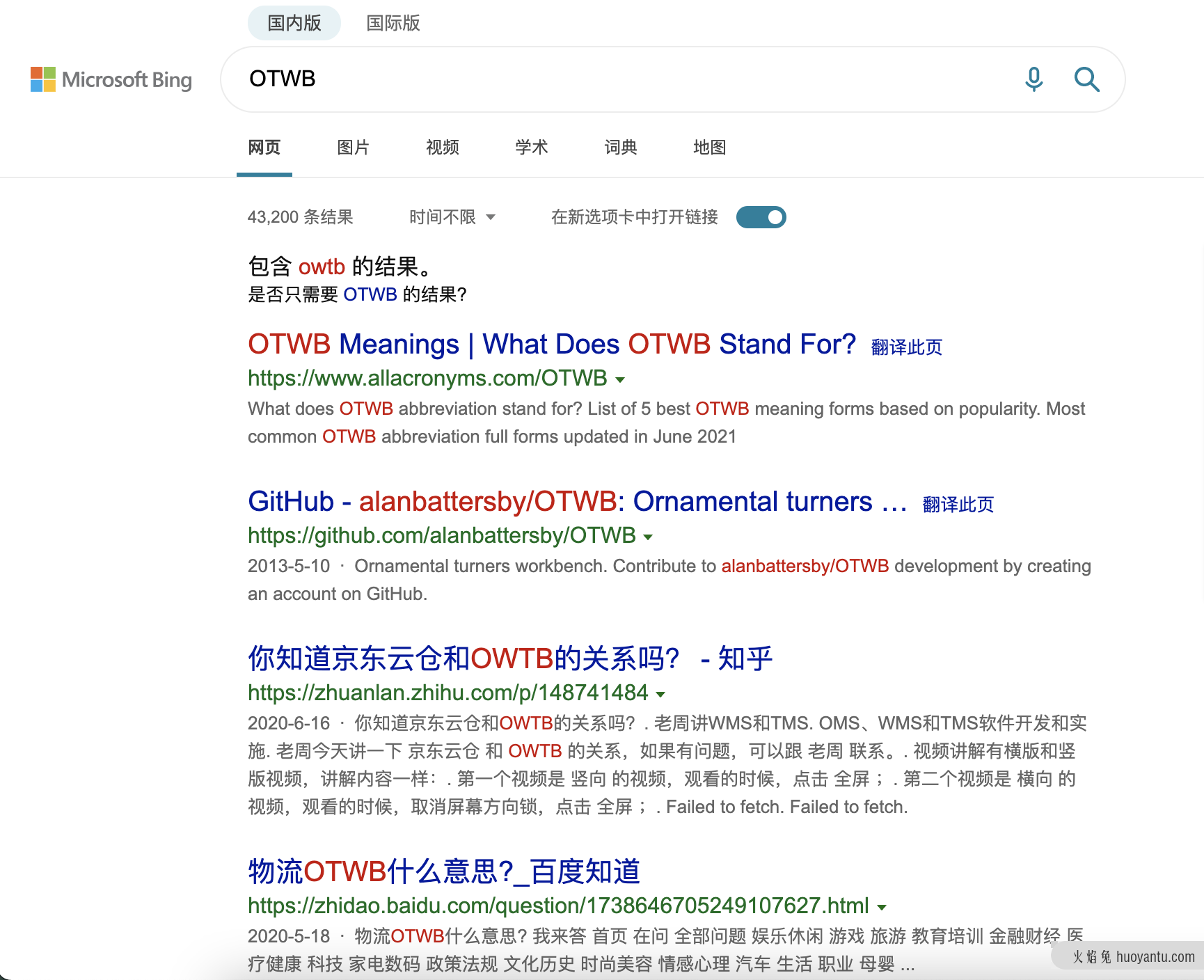The image size is (1204, 980).
Task: Click the 43,200 条结果 count text
Action: point(301,217)
